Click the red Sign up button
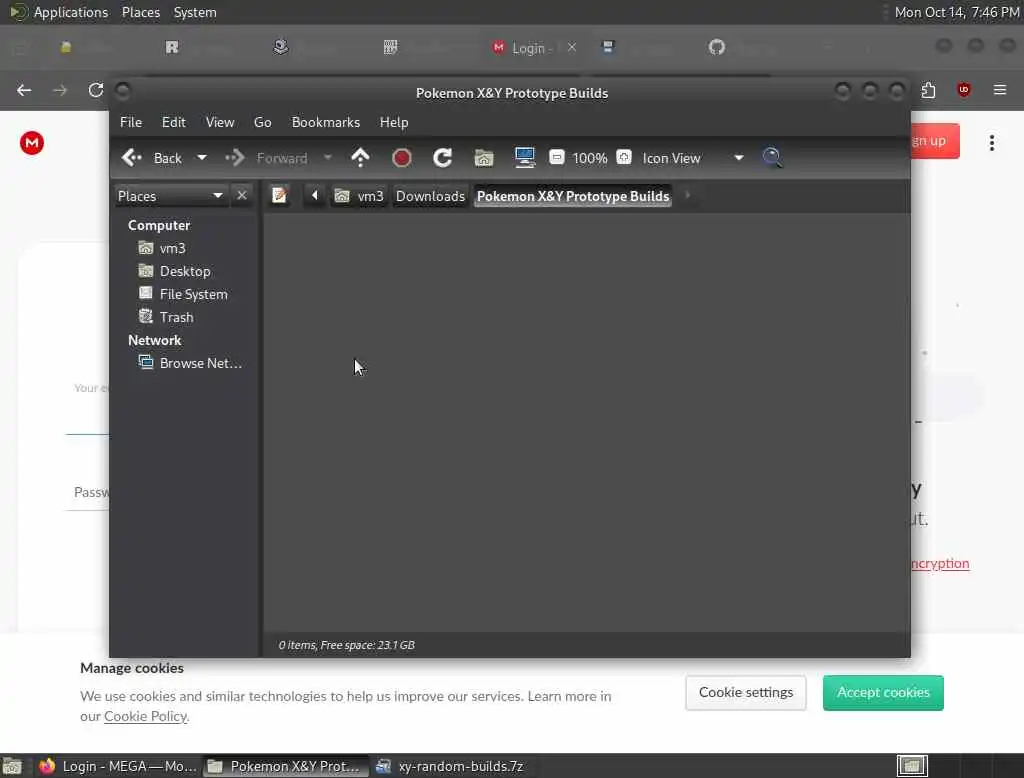The image size is (1024, 778). point(935,141)
